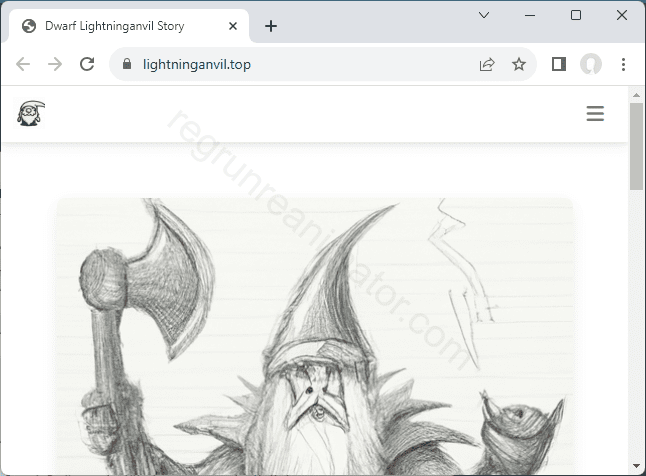
Task: Click the vertical scrollbar thumb
Action: tap(637, 145)
